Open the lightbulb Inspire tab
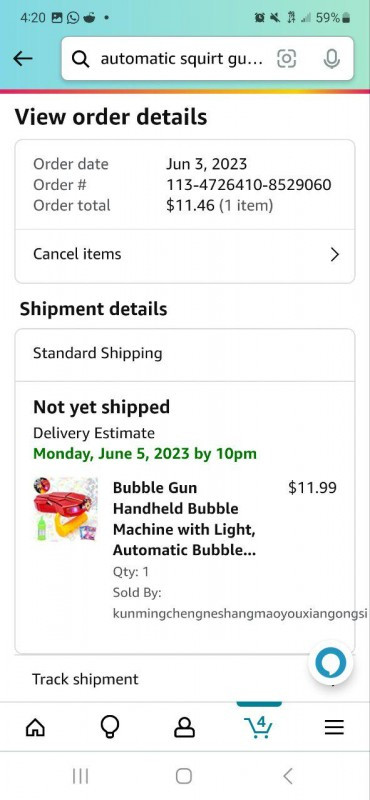 point(110,727)
